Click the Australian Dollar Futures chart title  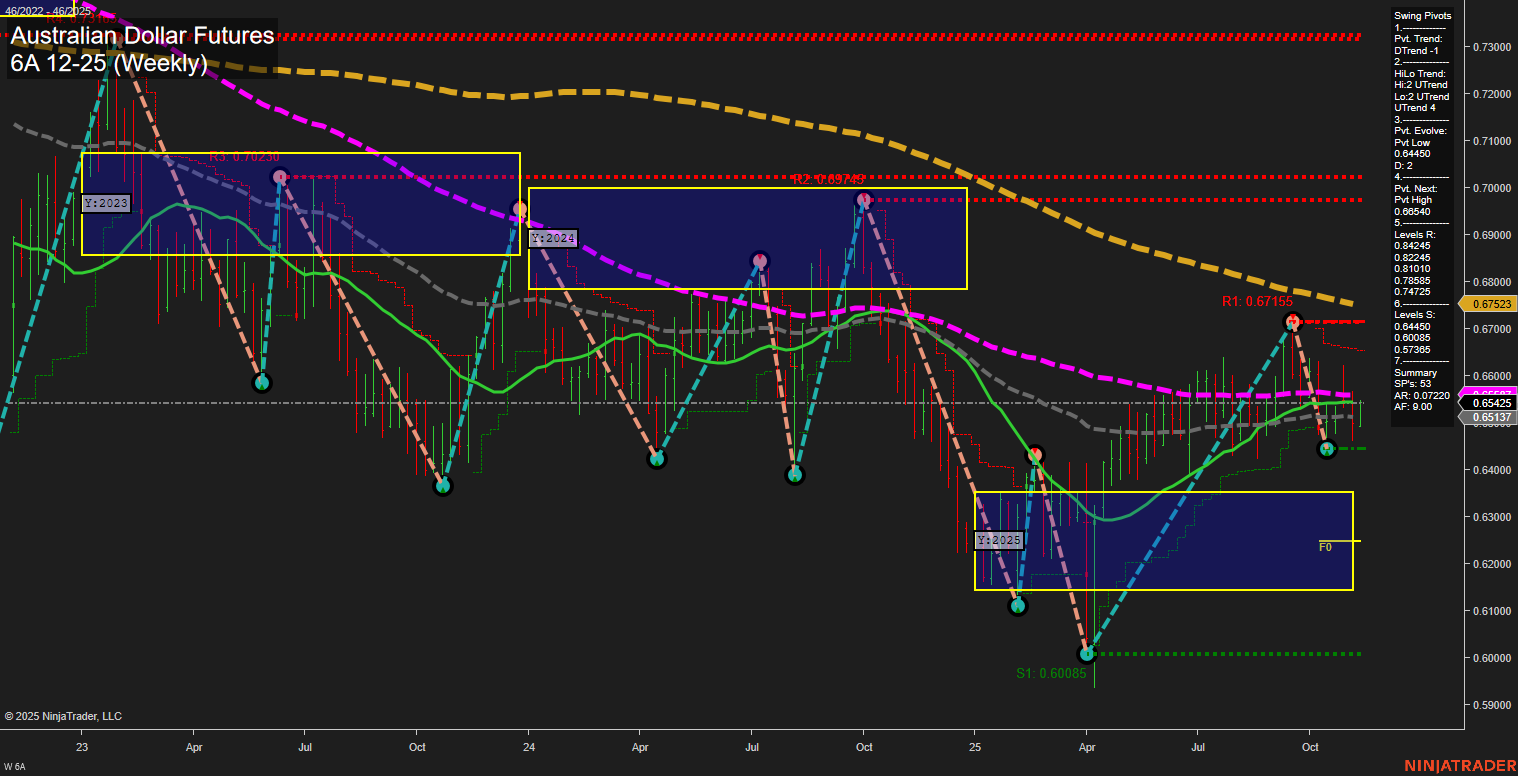(x=142, y=36)
